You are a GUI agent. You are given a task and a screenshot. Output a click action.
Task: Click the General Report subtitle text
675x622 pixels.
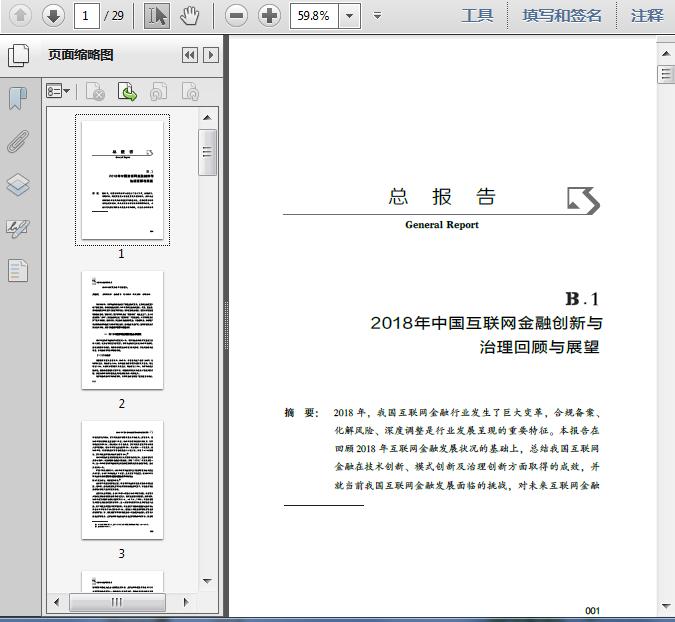(x=442, y=225)
